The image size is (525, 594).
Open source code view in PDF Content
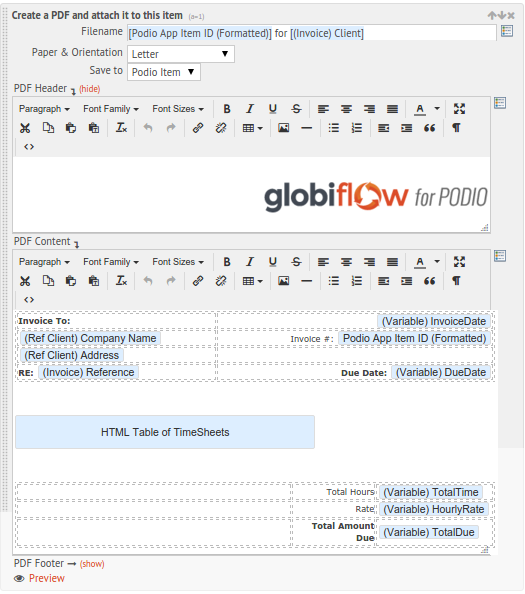pyautogui.click(x=29, y=300)
